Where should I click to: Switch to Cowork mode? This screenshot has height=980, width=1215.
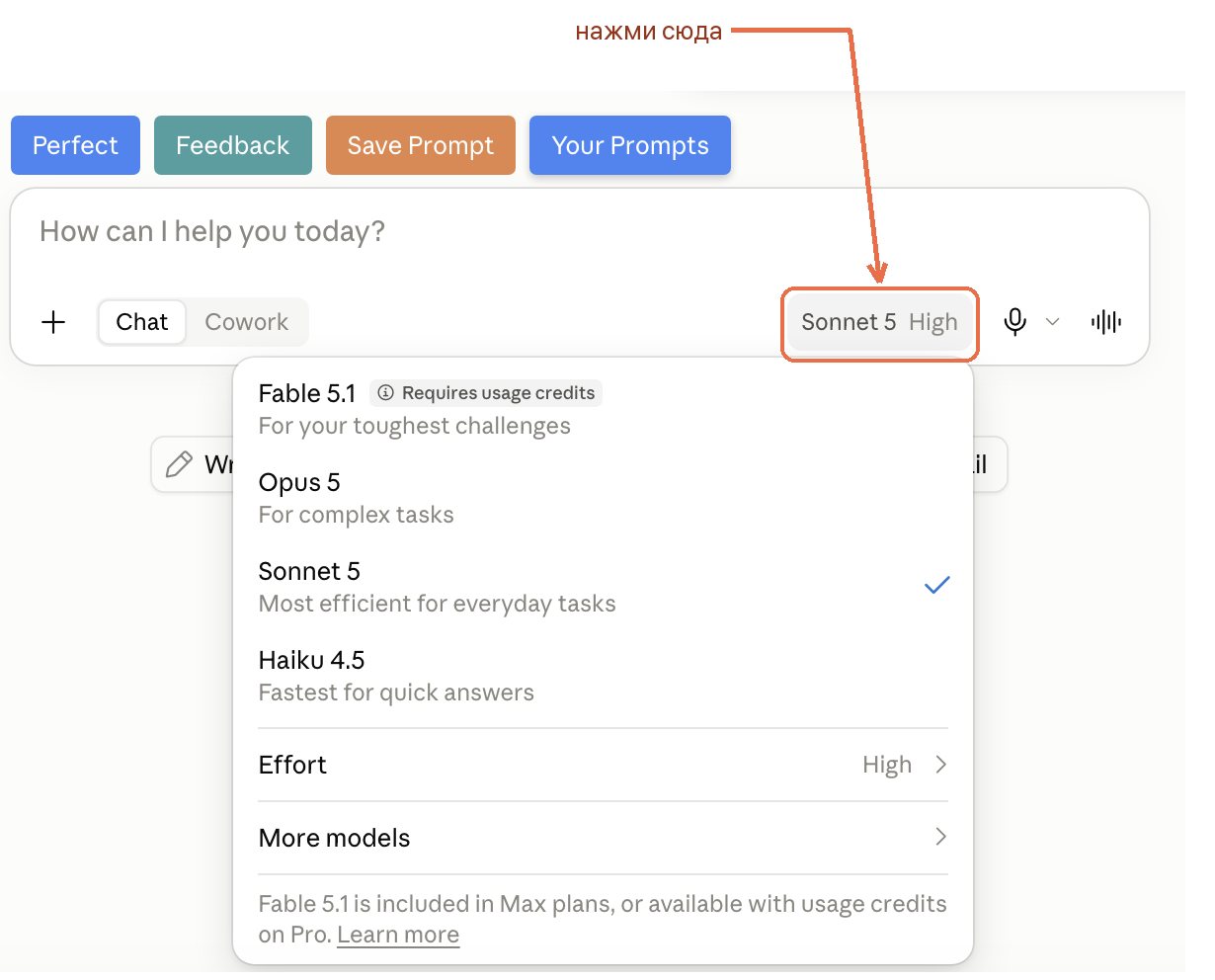click(x=247, y=322)
